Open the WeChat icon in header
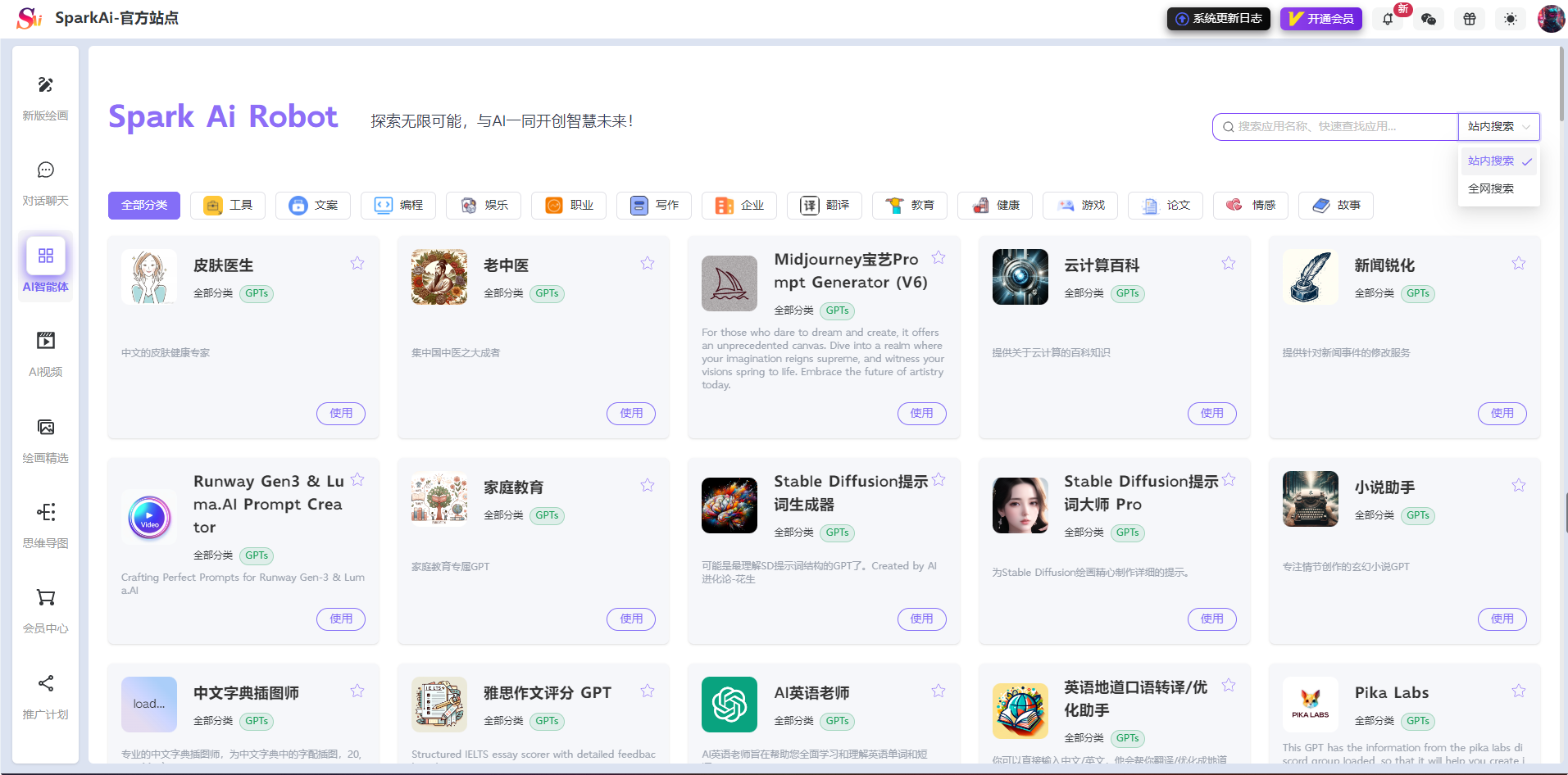Image resolution: width=1568 pixels, height=775 pixels. [1429, 19]
